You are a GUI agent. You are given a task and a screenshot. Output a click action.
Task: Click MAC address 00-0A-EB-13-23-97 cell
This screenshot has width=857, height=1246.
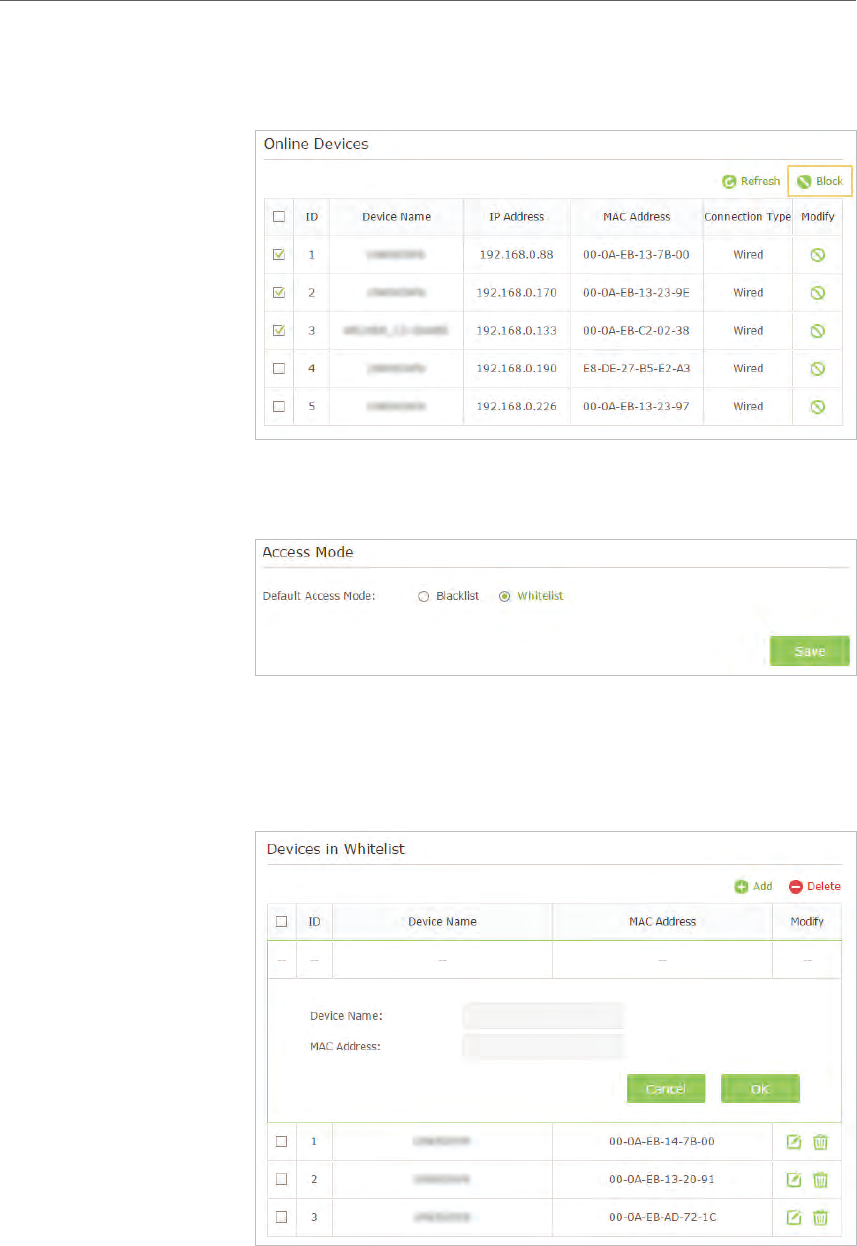[x=636, y=407]
